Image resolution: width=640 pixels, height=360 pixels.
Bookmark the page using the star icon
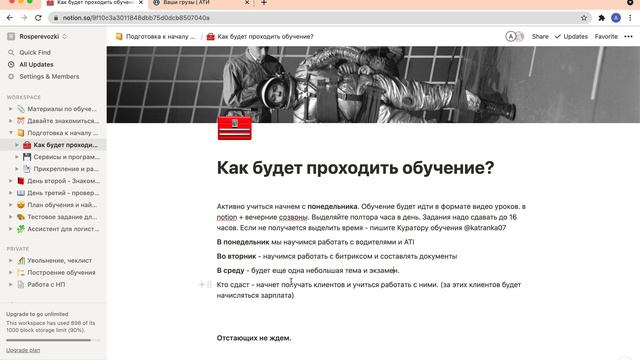[x=584, y=18]
